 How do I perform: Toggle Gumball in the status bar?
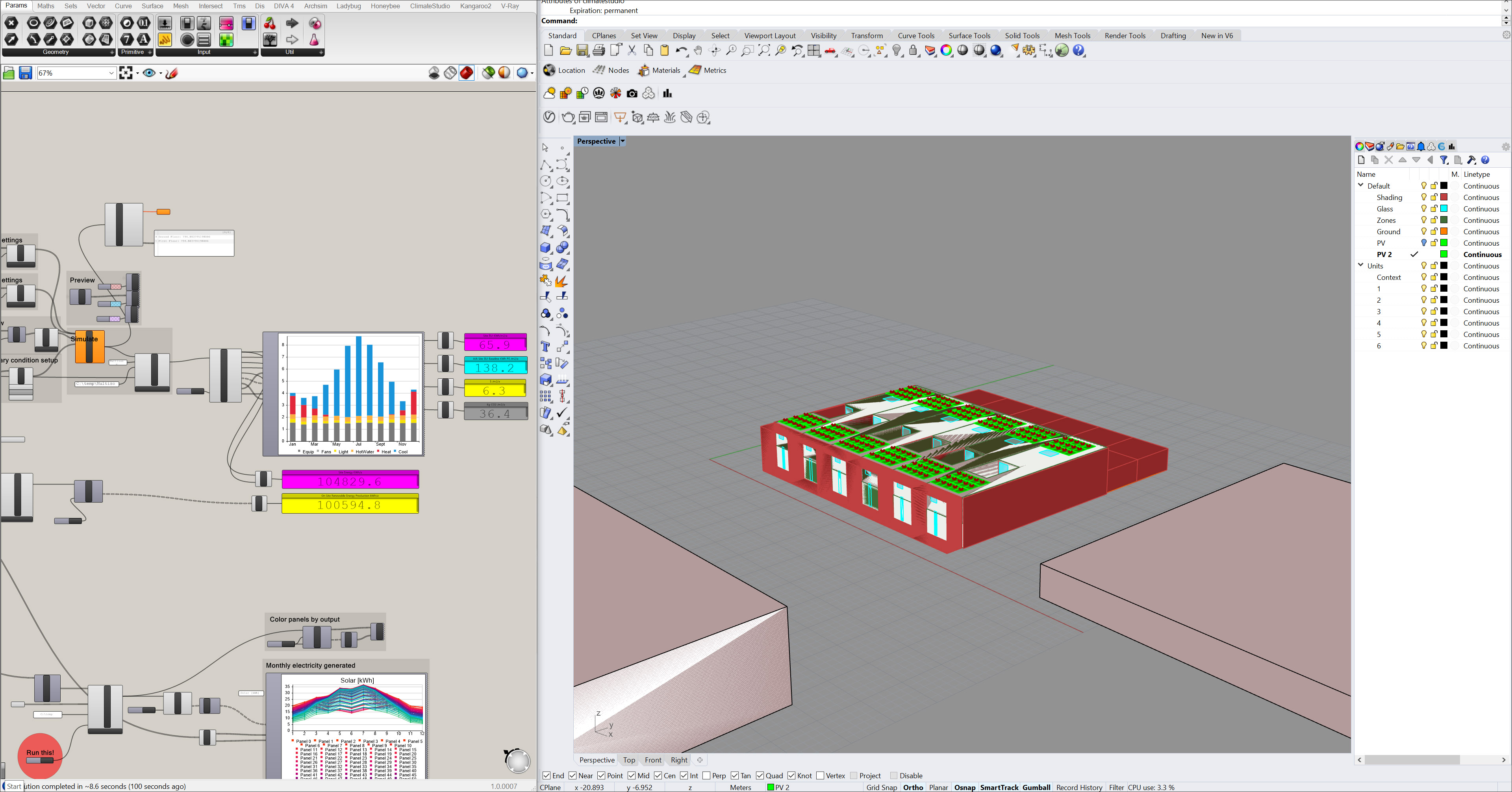coord(1036,787)
